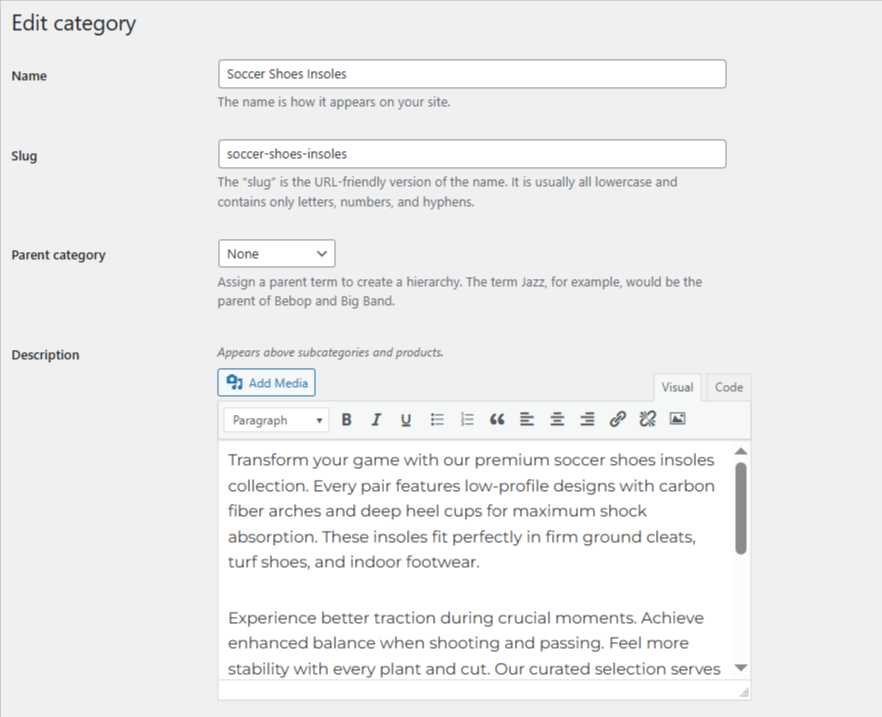The height and width of the screenshot is (717, 882).
Task: Open the Paragraph format dropdown
Action: (x=275, y=419)
